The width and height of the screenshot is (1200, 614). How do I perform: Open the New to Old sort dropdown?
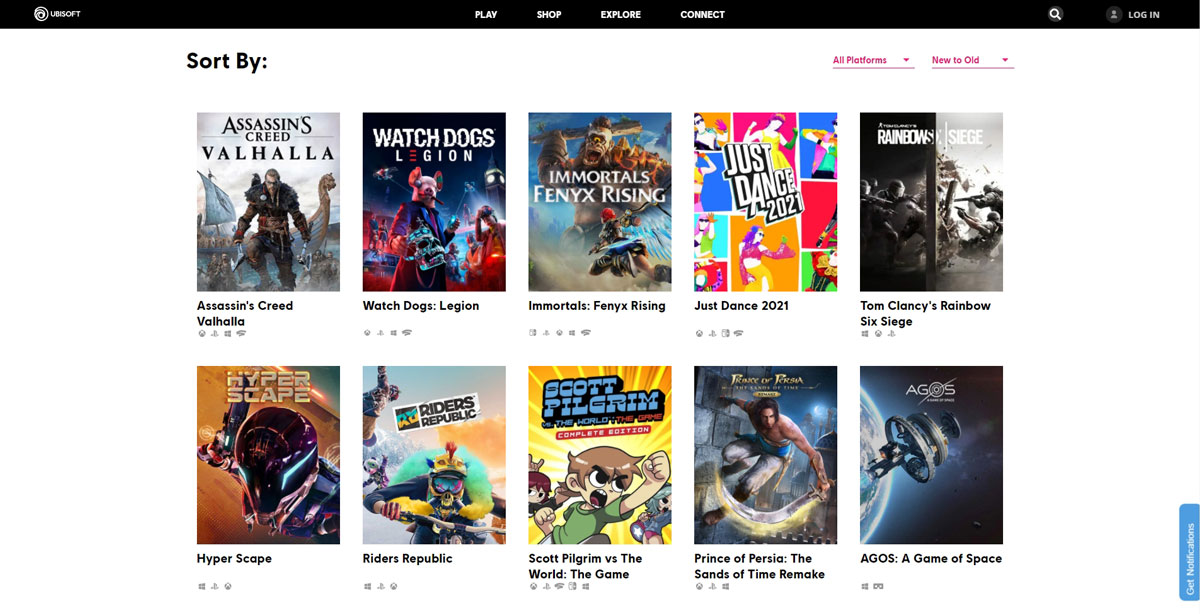point(972,60)
